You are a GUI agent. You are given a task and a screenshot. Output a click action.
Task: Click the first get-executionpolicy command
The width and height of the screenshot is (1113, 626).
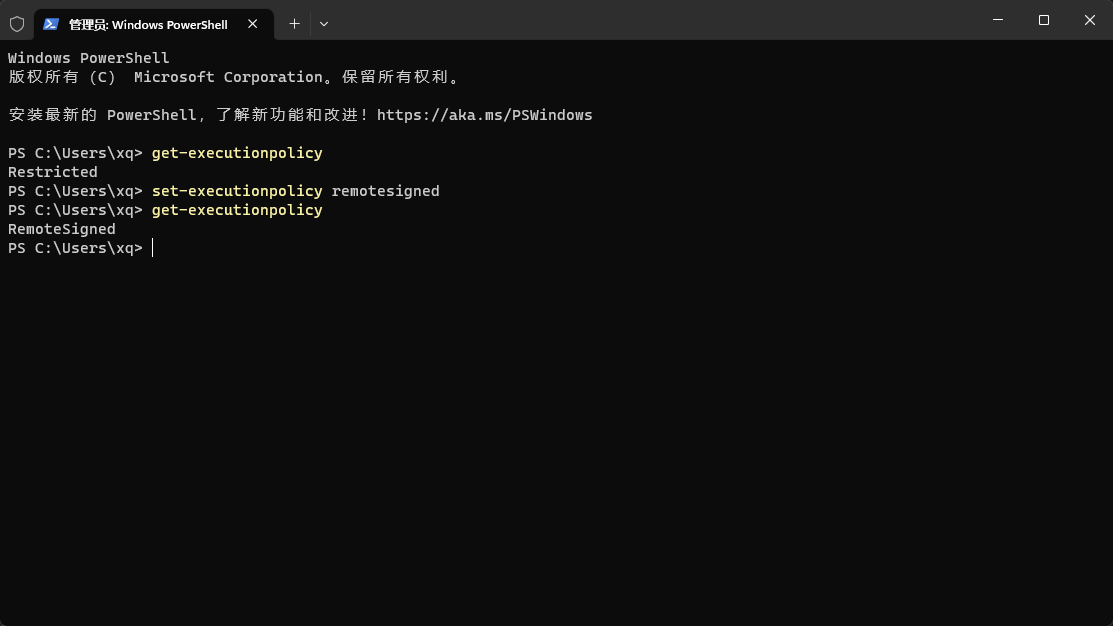pos(237,153)
